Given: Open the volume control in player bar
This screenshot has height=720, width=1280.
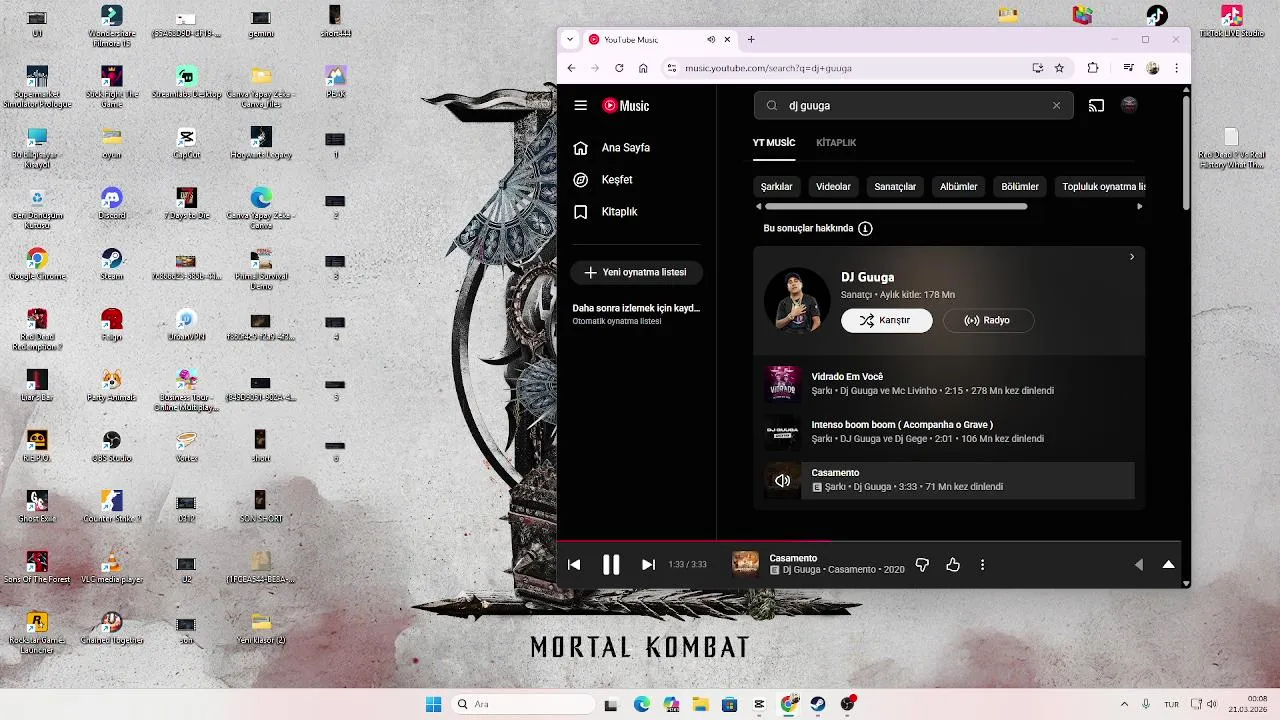Looking at the screenshot, I should point(1139,565).
